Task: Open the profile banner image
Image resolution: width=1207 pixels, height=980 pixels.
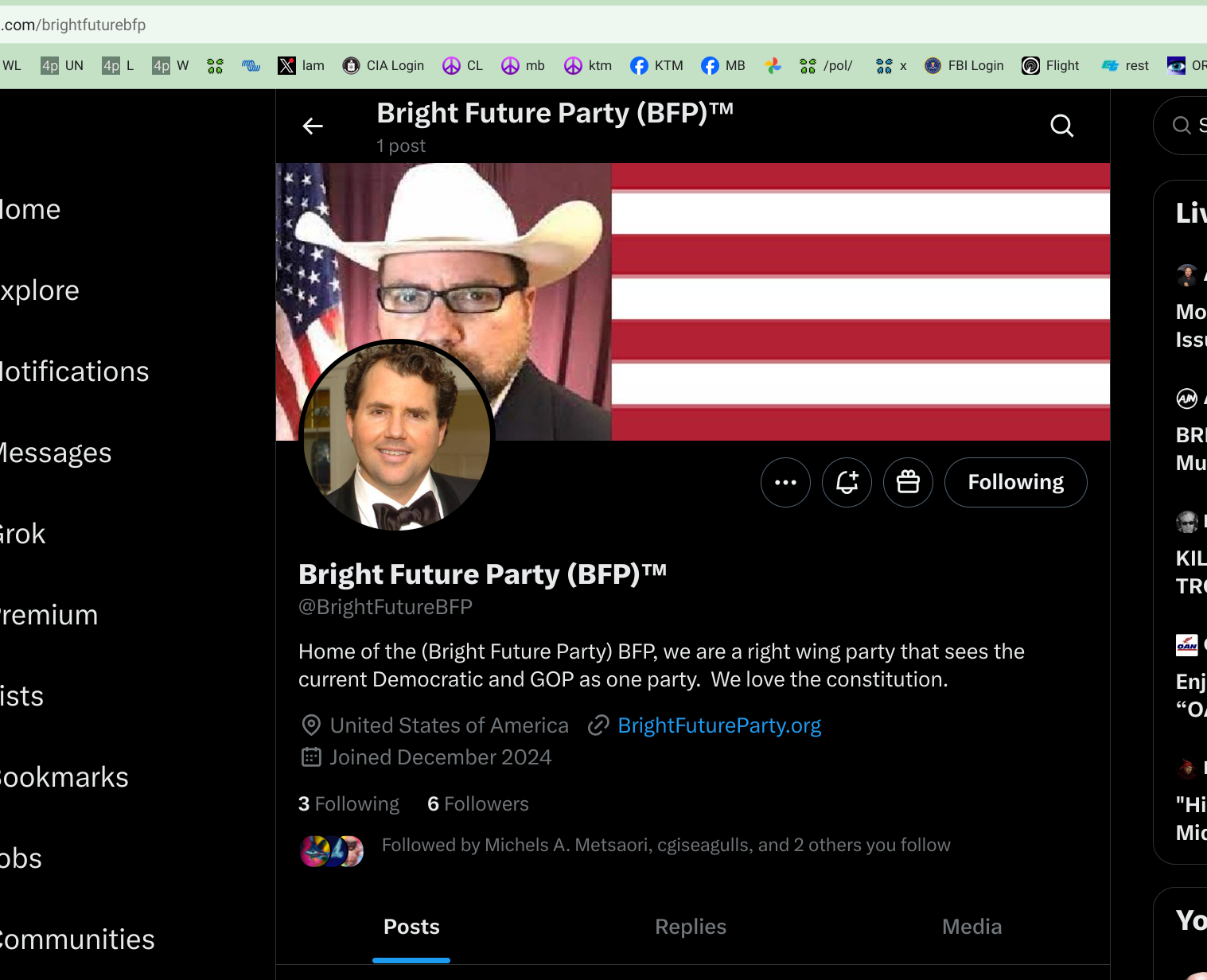Action: (x=693, y=301)
